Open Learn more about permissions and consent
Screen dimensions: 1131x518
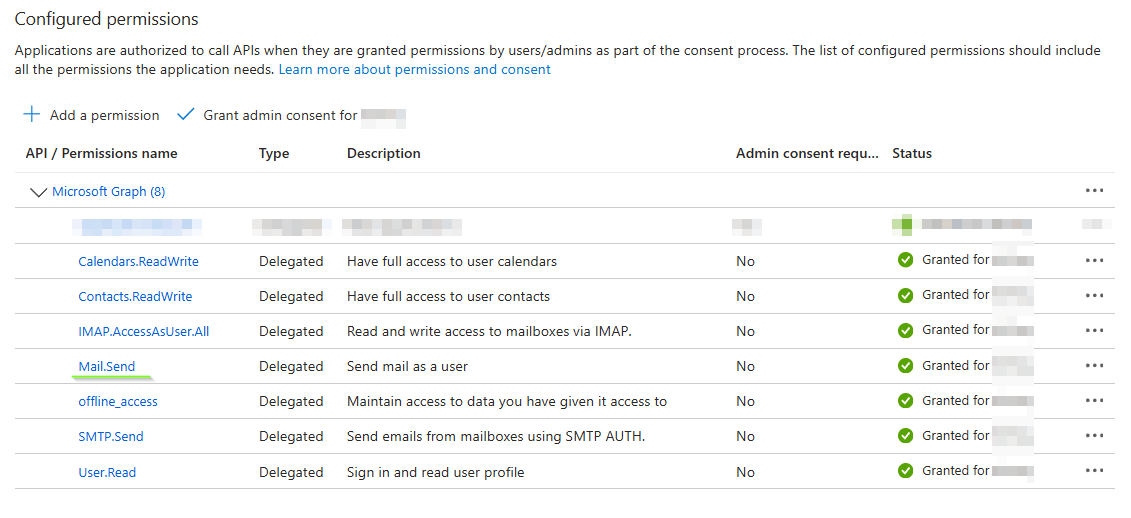pos(414,69)
